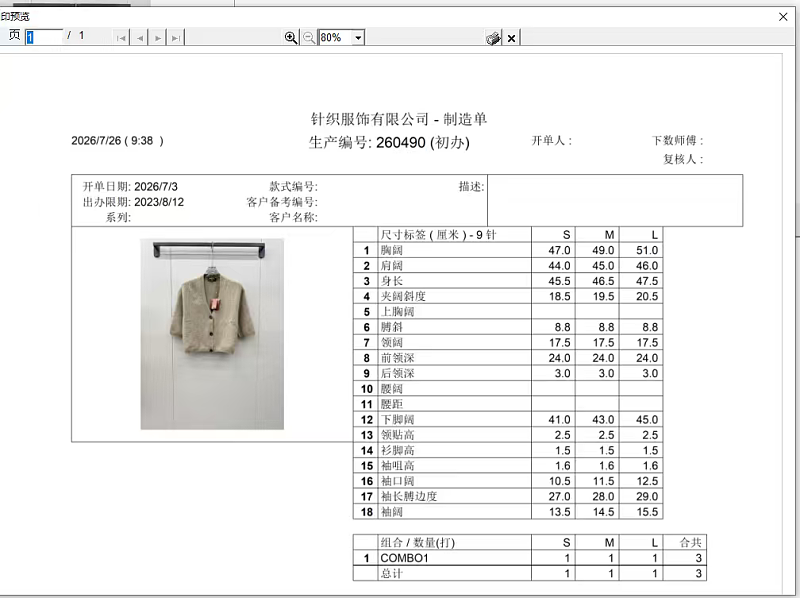Click the zoom percentage text box
Screen dimensions: 800x598
(x=336, y=38)
